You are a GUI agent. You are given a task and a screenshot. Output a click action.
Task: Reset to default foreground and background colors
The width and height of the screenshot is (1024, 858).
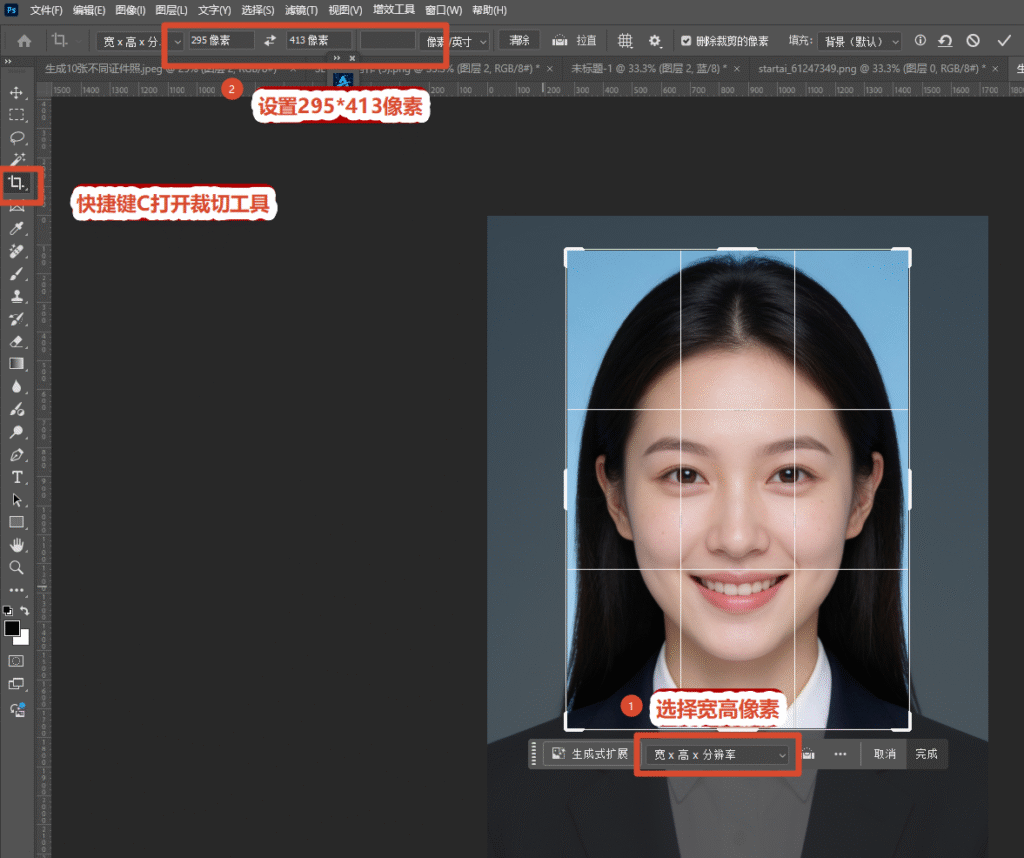[x=8, y=611]
